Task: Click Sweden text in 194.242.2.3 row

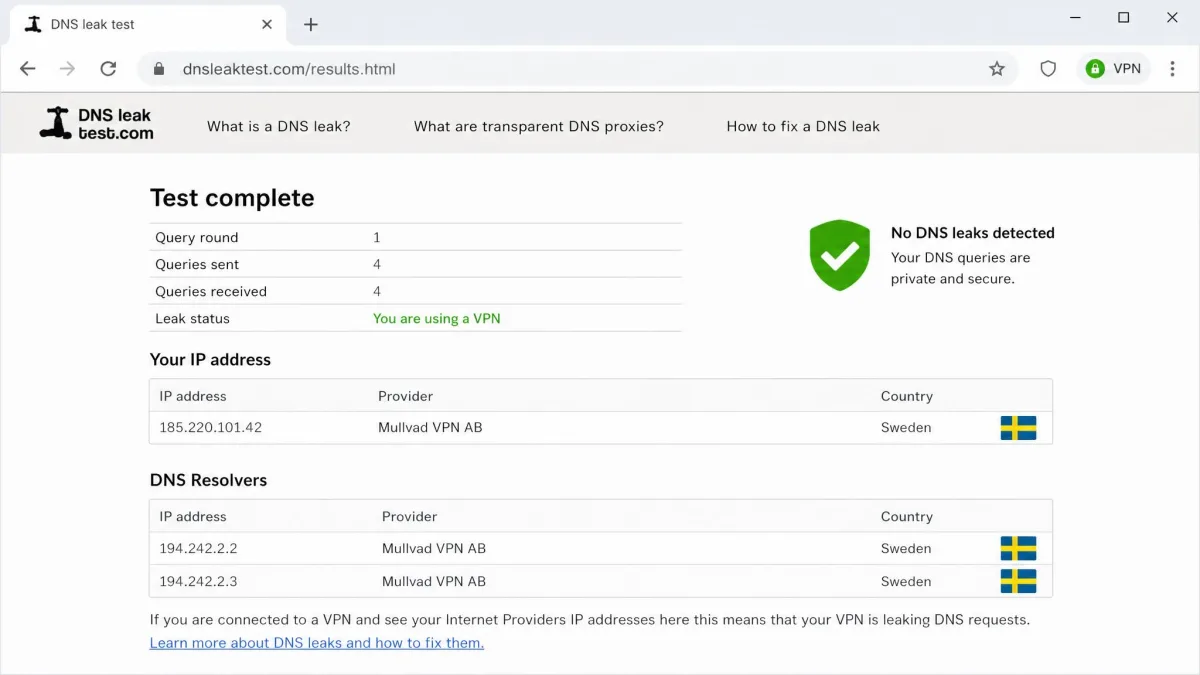Action: tap(906, 581)
